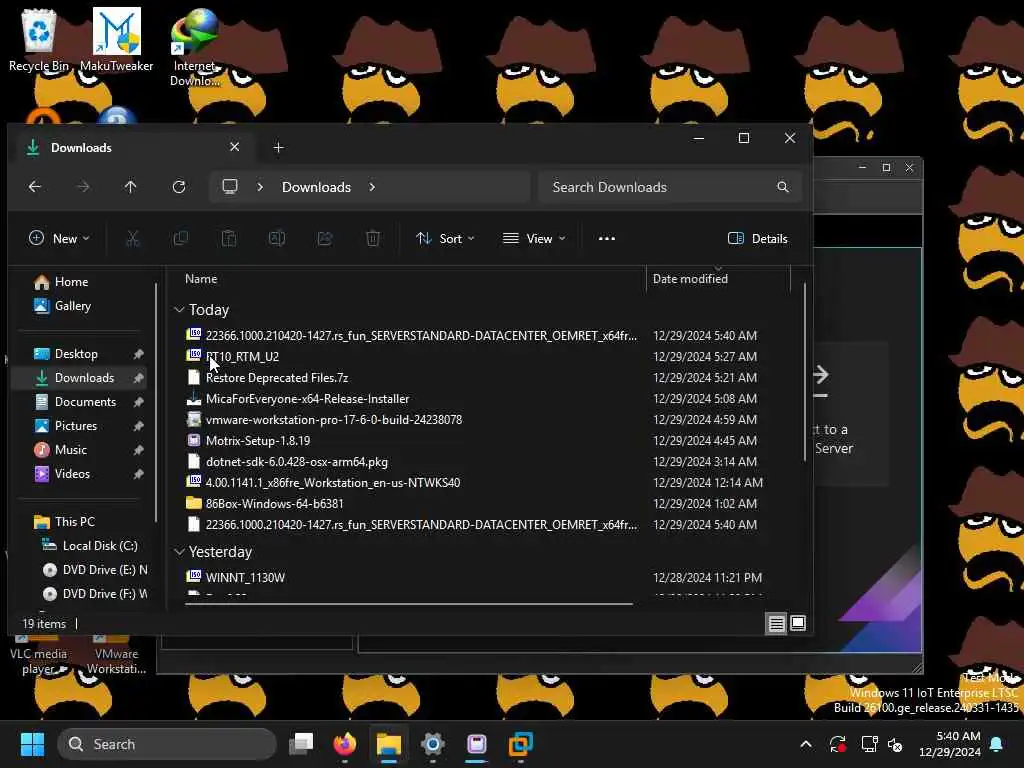Screen dimensions: 1024x768
Task: Switch to large thumbnails view icon
Action: tap(798, 624)
